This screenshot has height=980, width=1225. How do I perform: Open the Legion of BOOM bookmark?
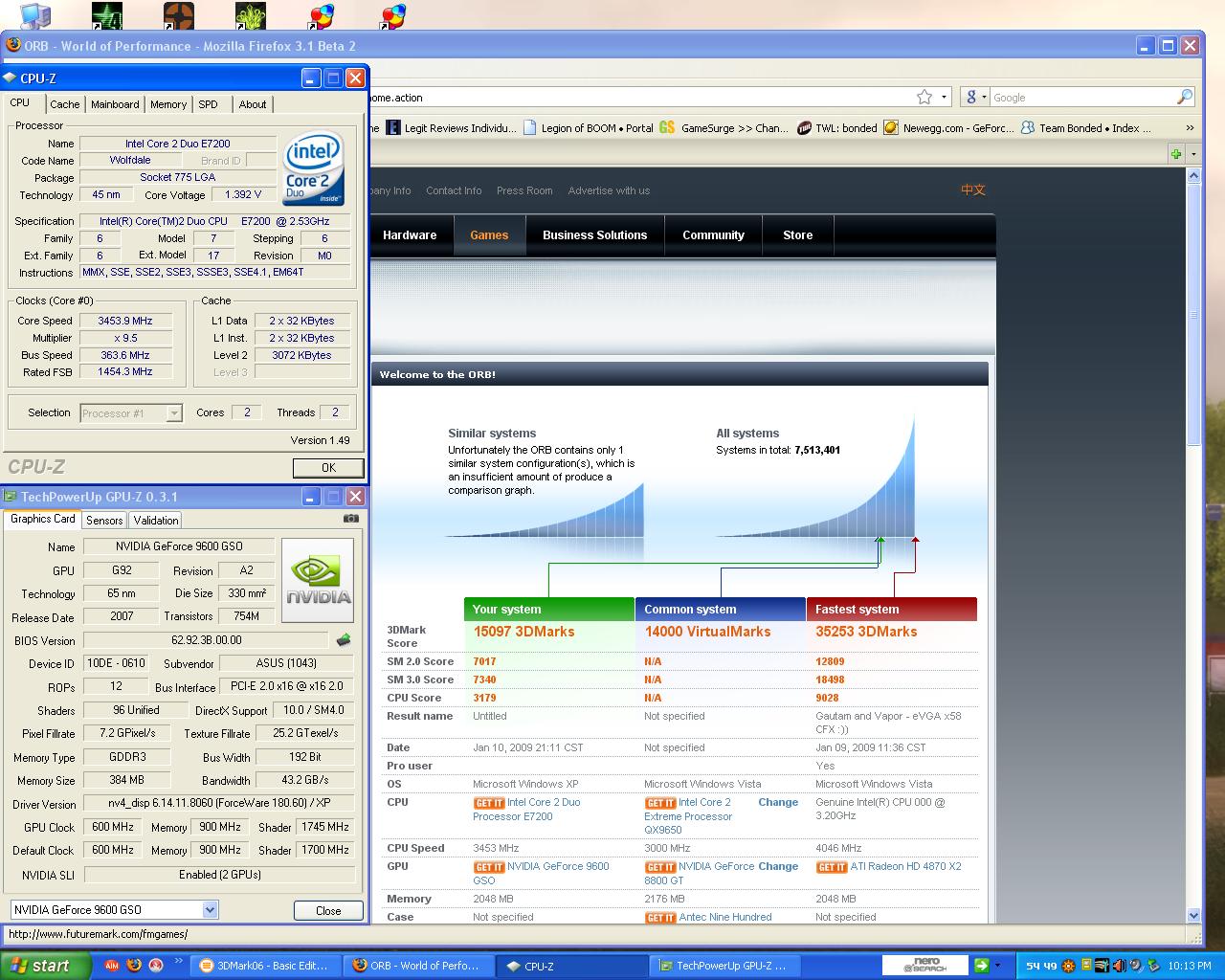[x=589, y=127]
